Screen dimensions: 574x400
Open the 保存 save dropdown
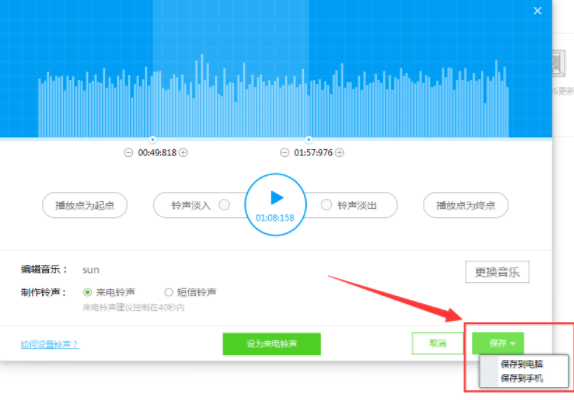coord(498,343)
